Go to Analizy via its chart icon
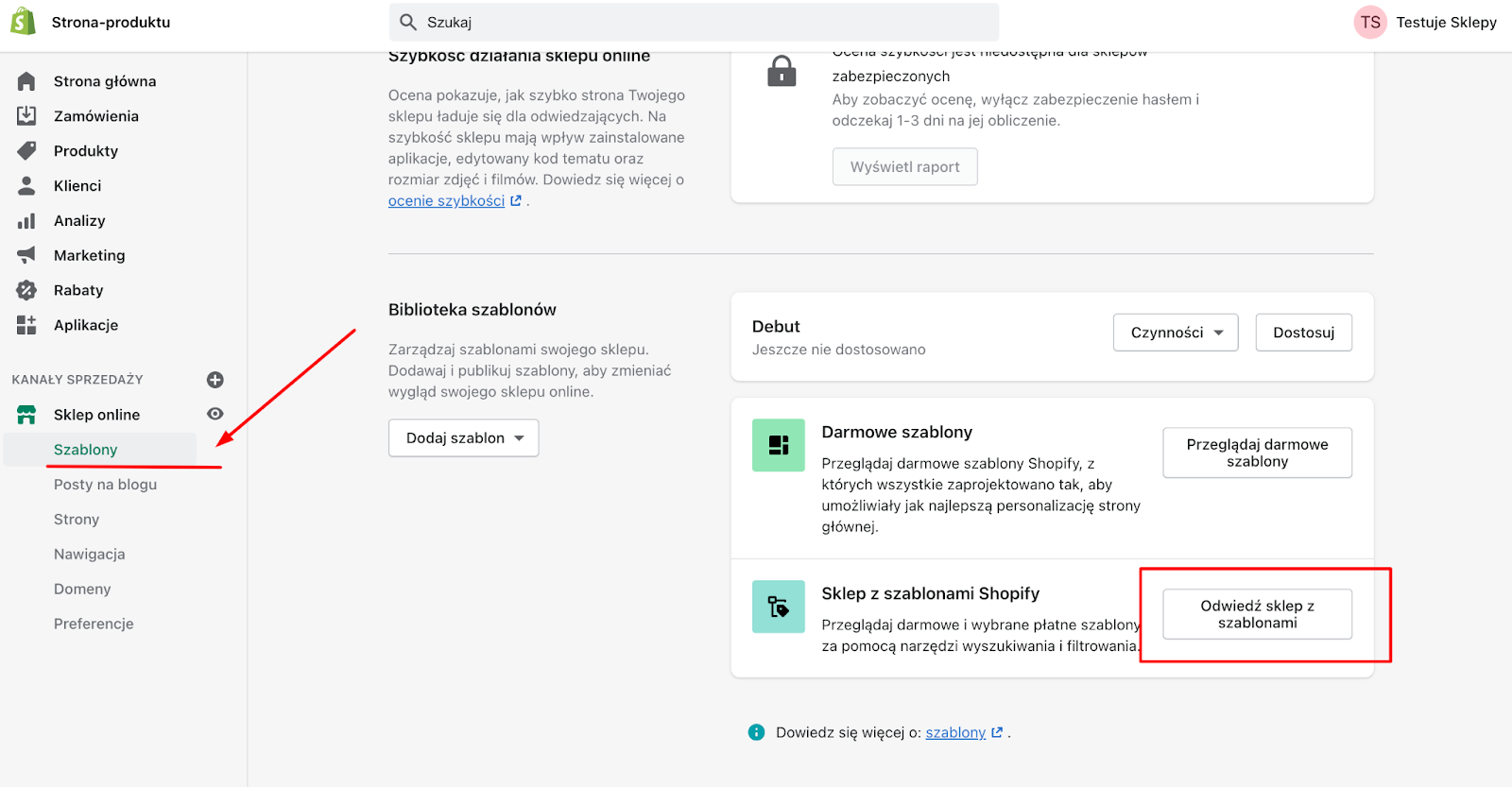This screenshot has width=1512, height=787. pyautogui.click(x=79, y=220)
